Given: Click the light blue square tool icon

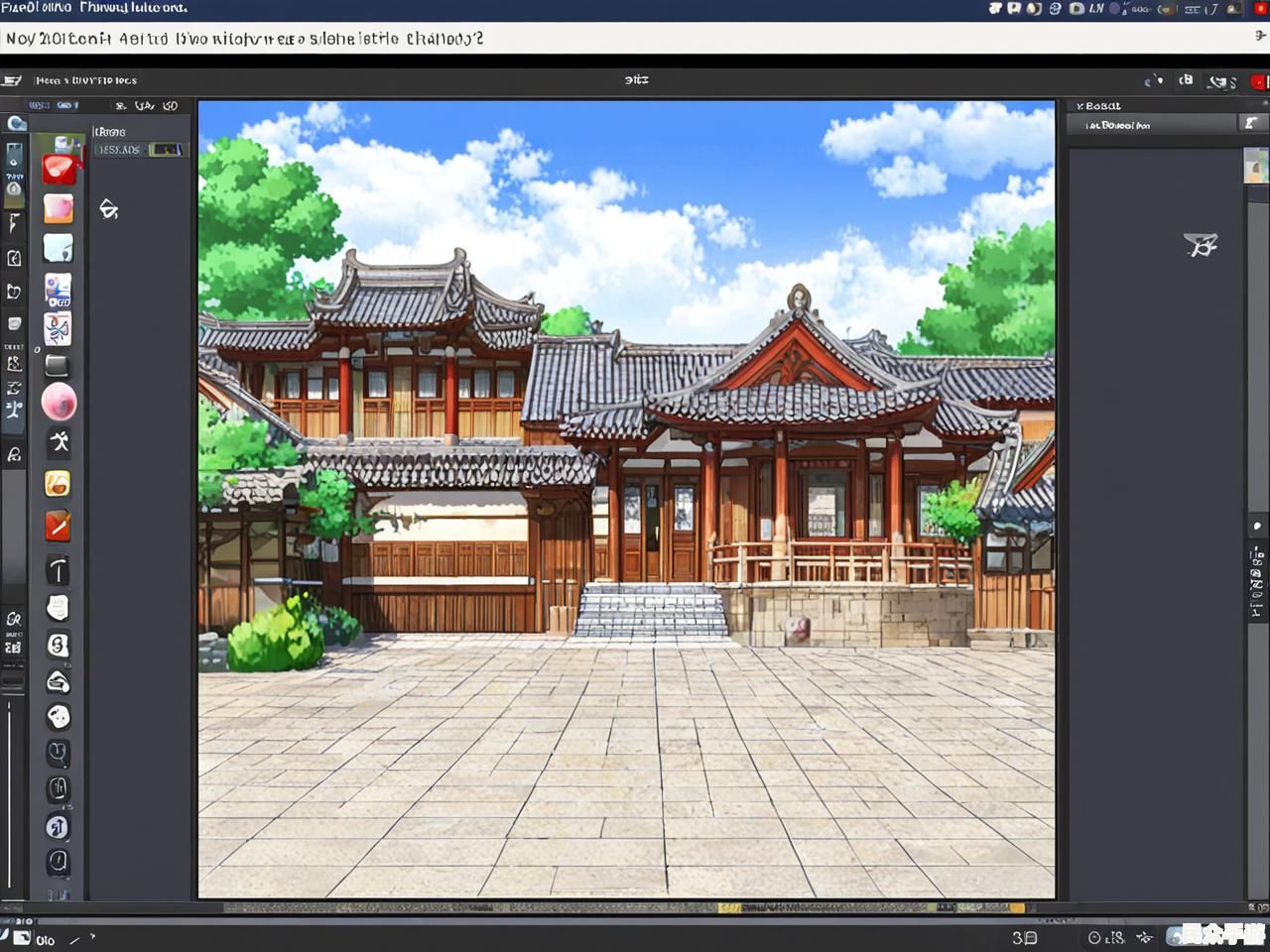Looking at the screenshot, I should click(x=58, y=248).
